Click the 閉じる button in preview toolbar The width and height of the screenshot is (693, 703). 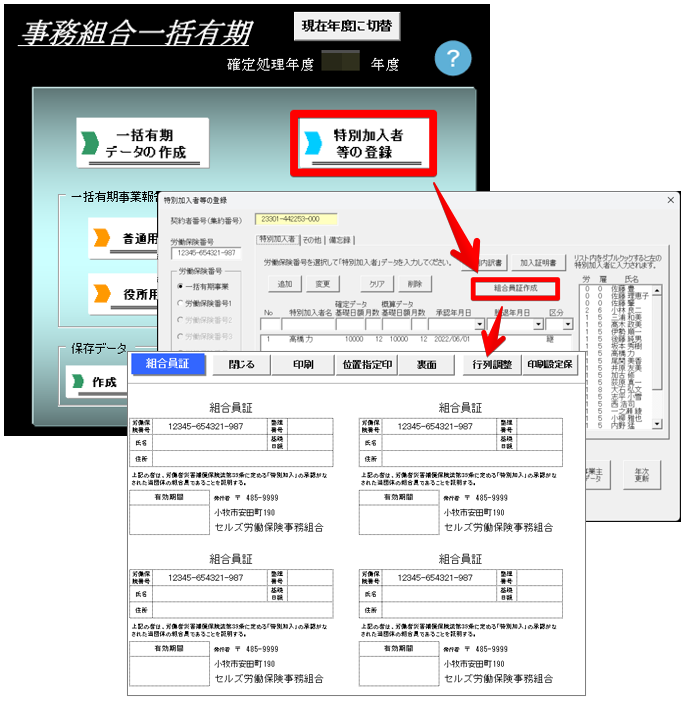242,365
